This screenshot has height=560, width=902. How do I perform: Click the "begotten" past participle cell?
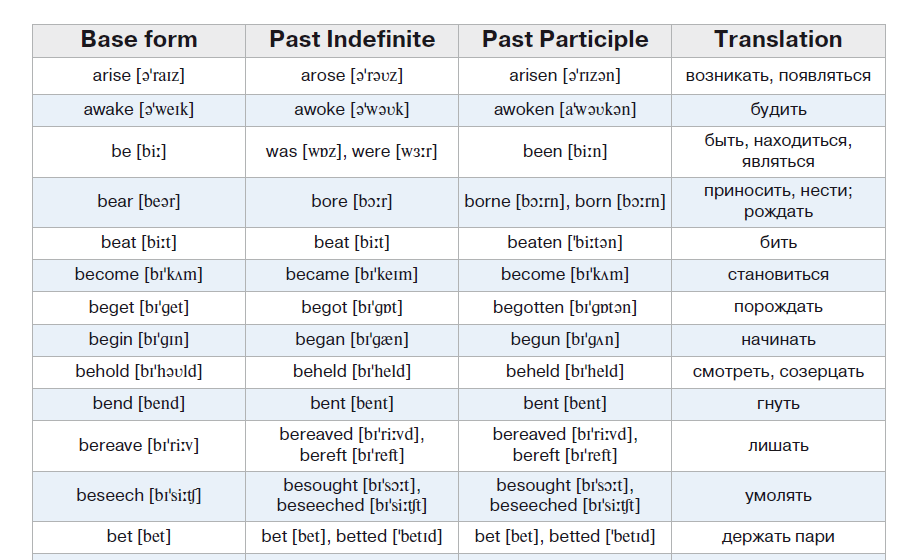coord(565,308)
